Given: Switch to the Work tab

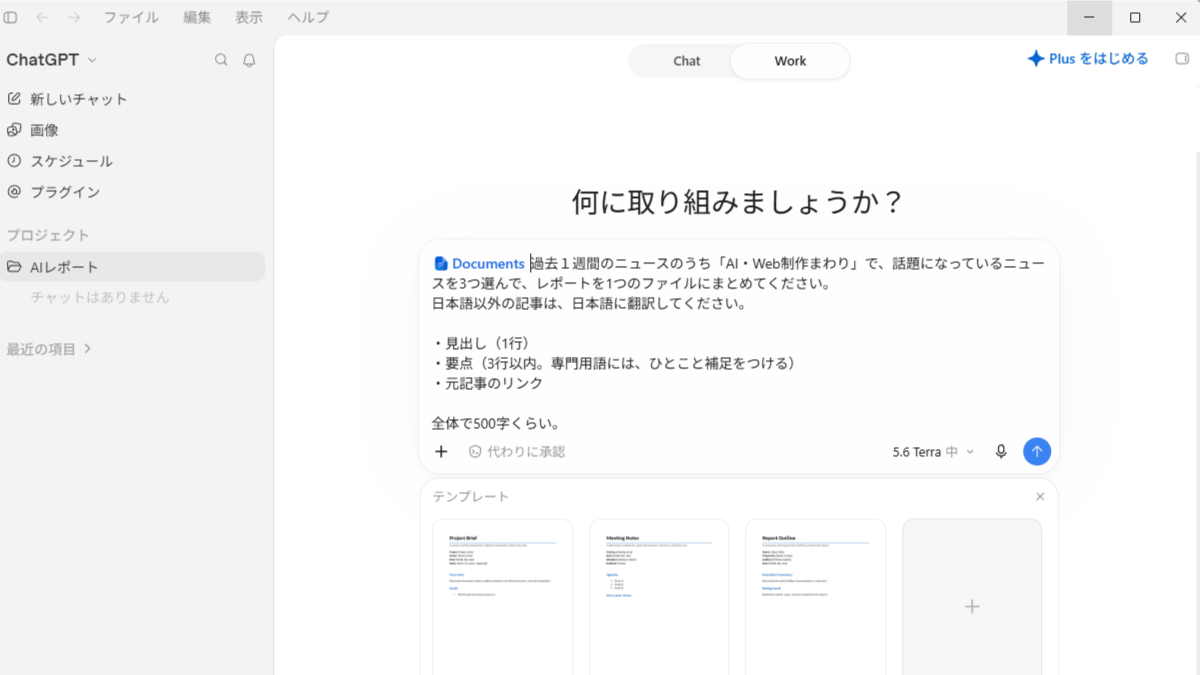Looking at the screenshot, I should coord(790,61).
